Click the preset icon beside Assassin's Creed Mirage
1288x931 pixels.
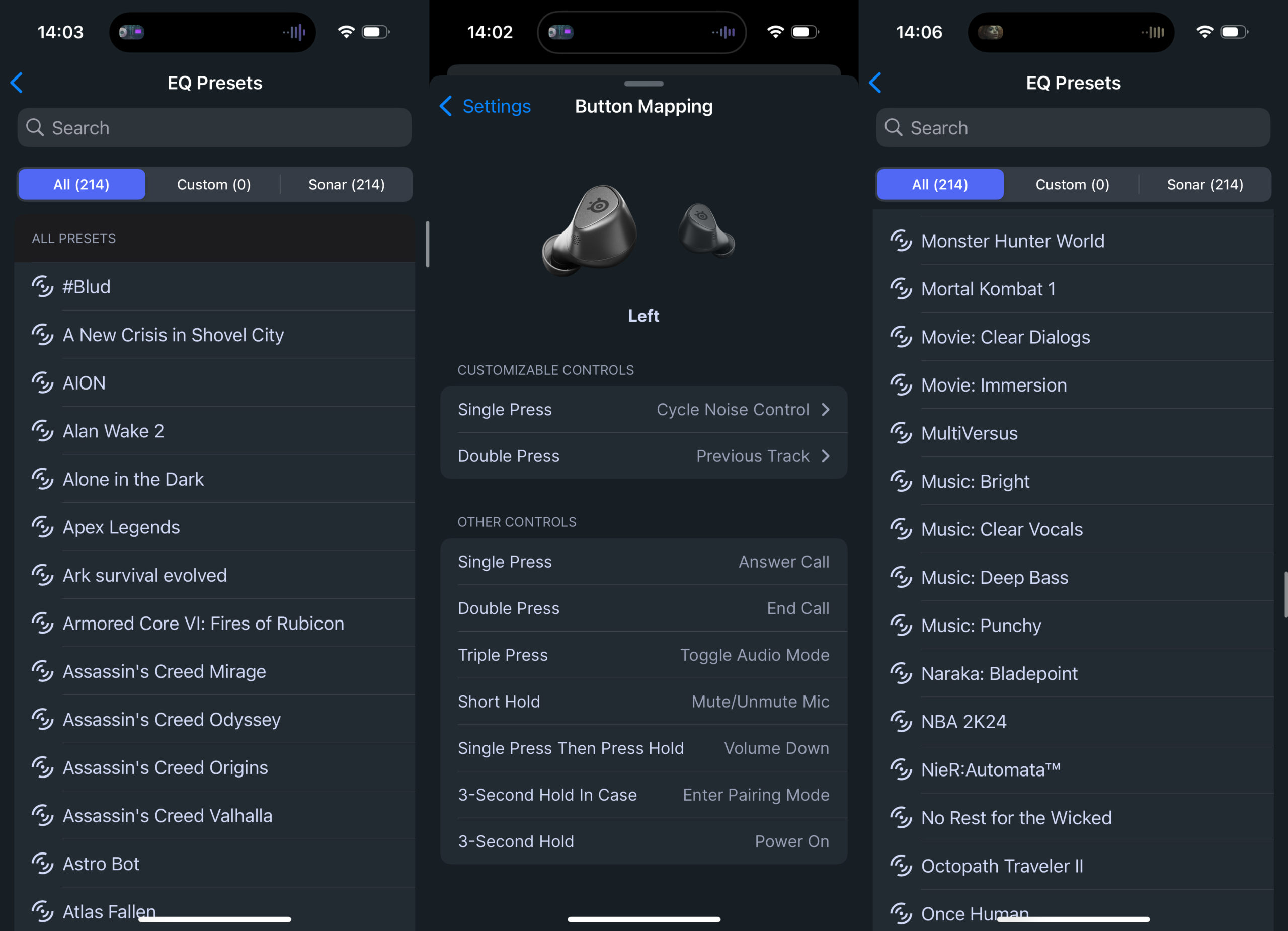tap(43, 671)
